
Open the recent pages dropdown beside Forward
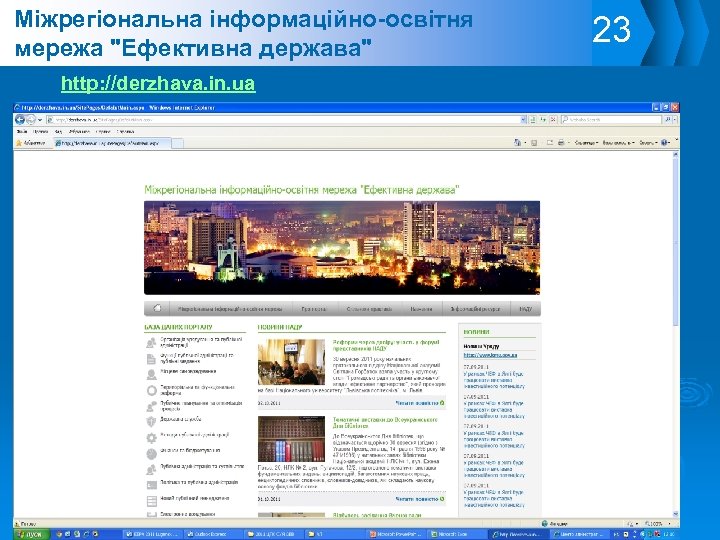[40, 120]
